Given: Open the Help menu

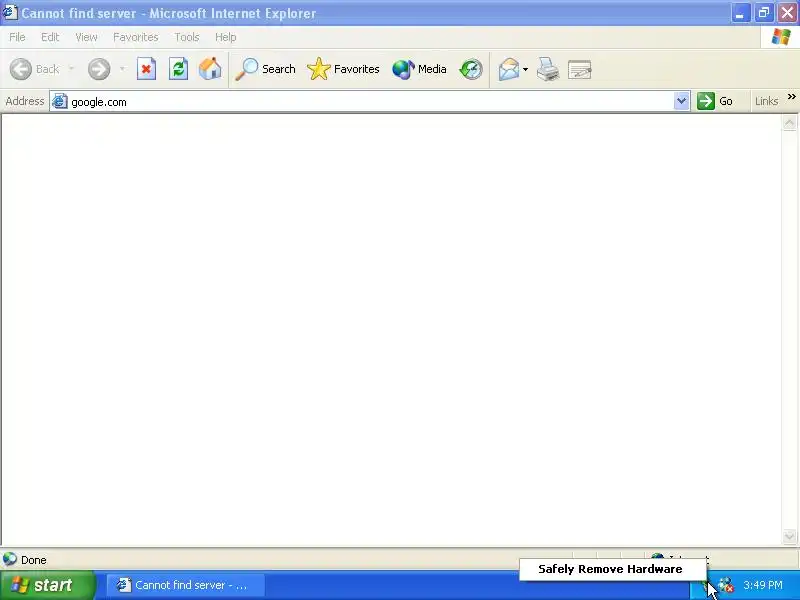Looking at the screenshot, I should coord(226,37).
